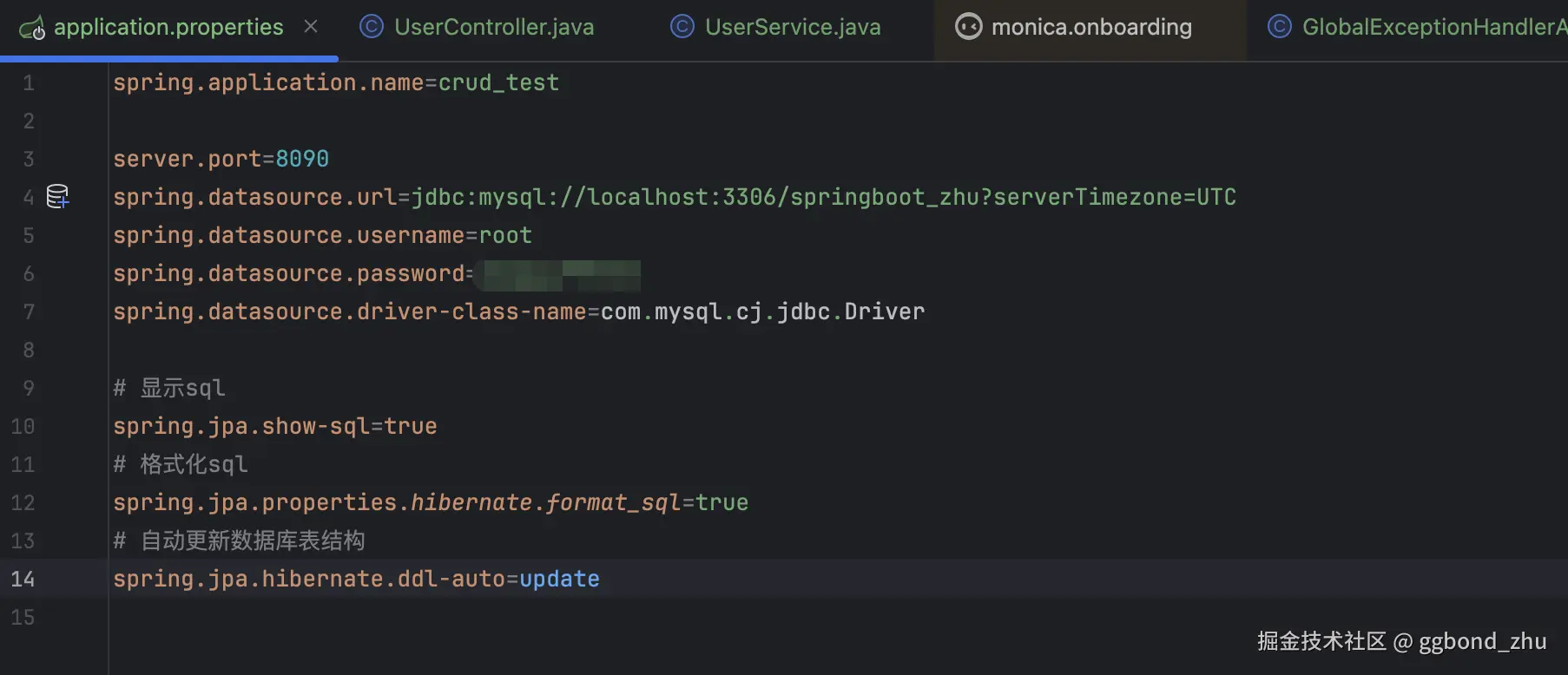
Task: Click the server.port key
Action: (187, 159)
